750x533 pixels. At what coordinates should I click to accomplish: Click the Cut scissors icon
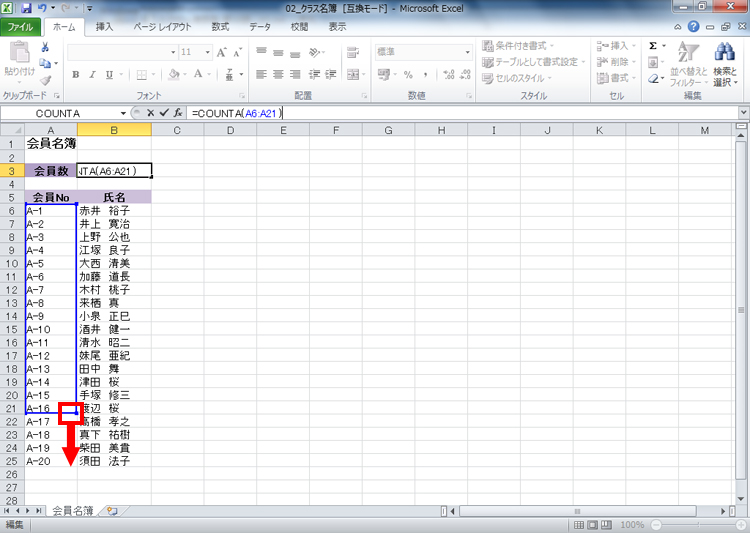pos(45,47)
